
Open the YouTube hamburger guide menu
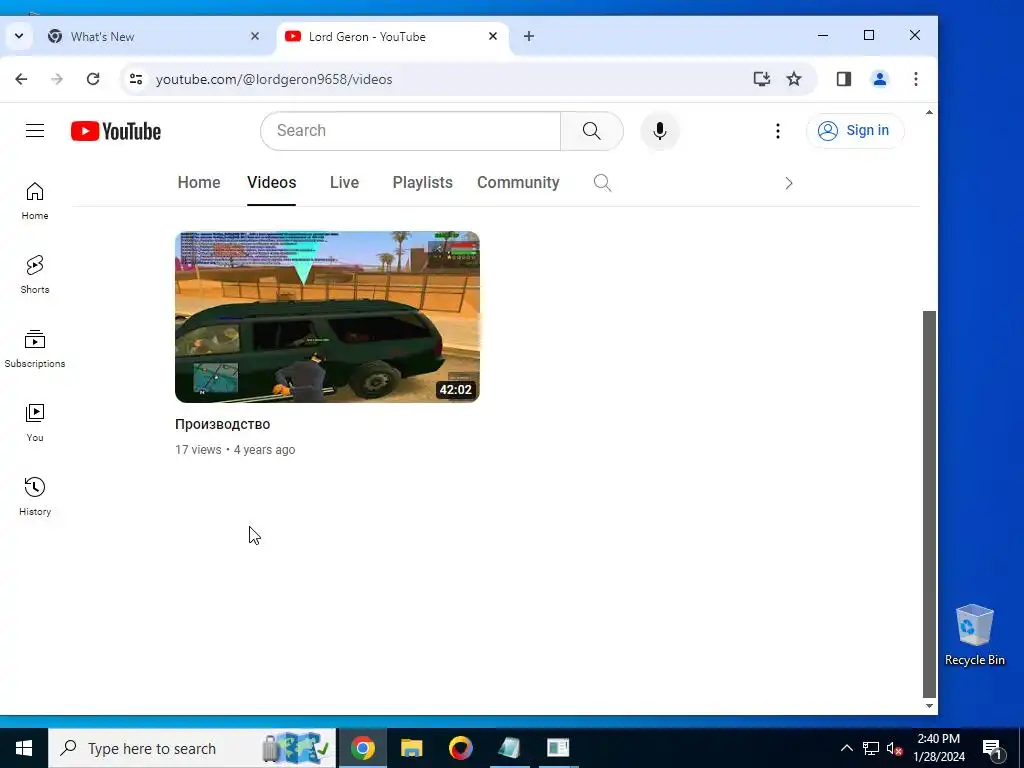35,131
